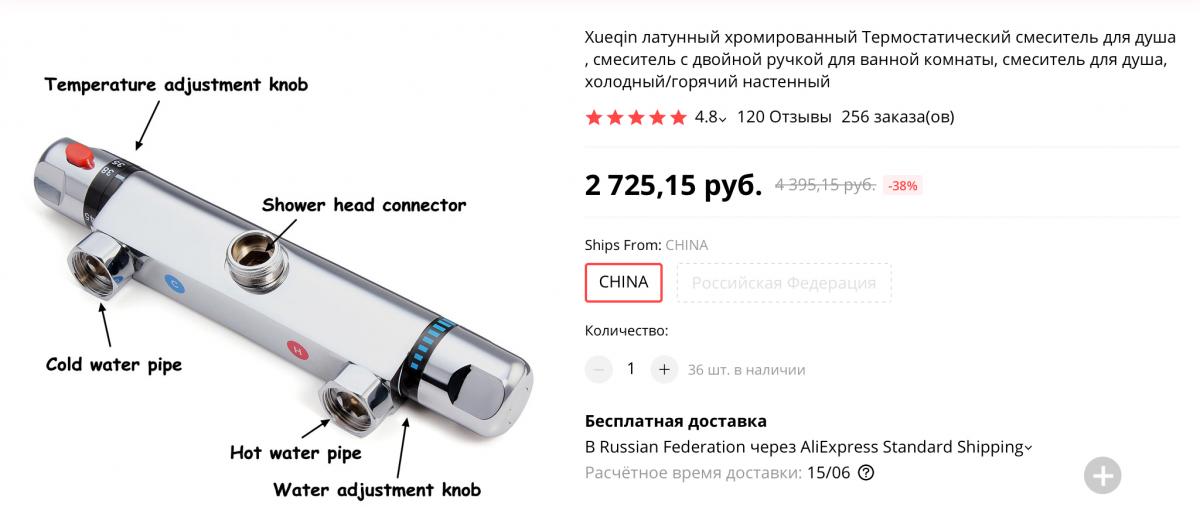Click the -38% discount badge

[903, 185]
